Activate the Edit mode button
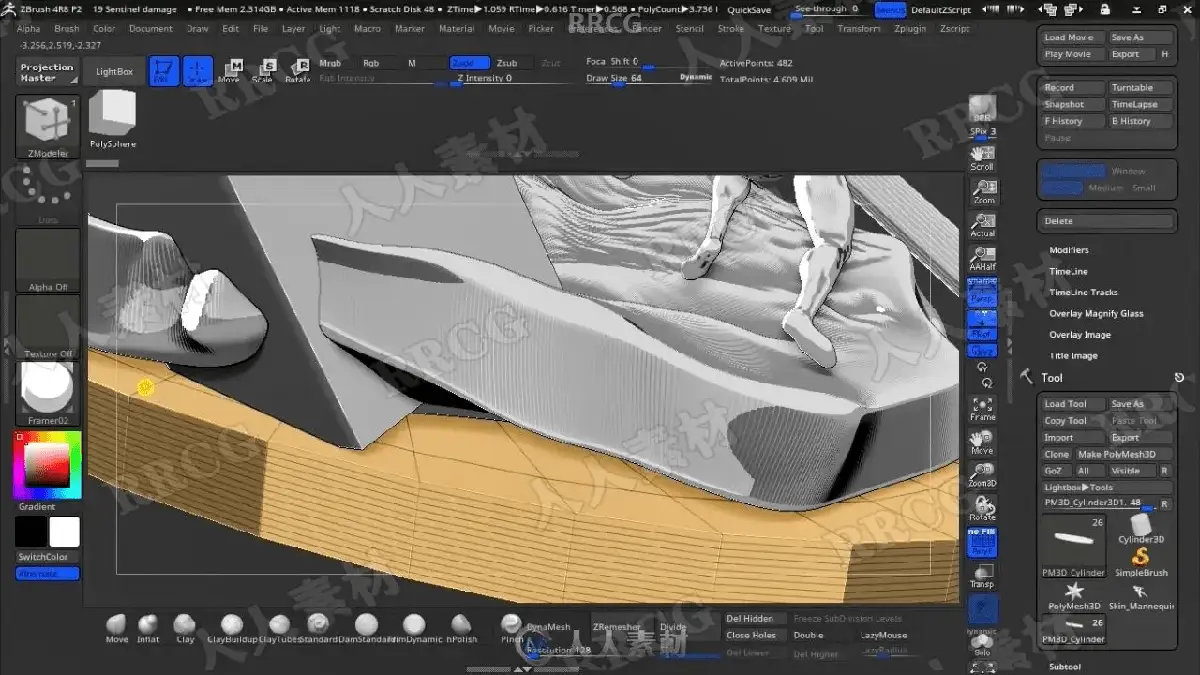Image resolution: width=1200 pixels, height=675 pixels. coord(164,70)
